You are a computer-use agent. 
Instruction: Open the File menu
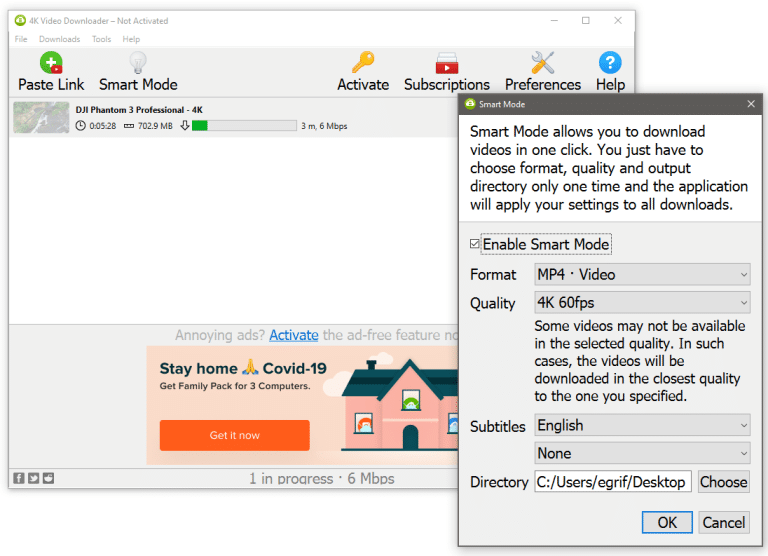pos(21,39)
